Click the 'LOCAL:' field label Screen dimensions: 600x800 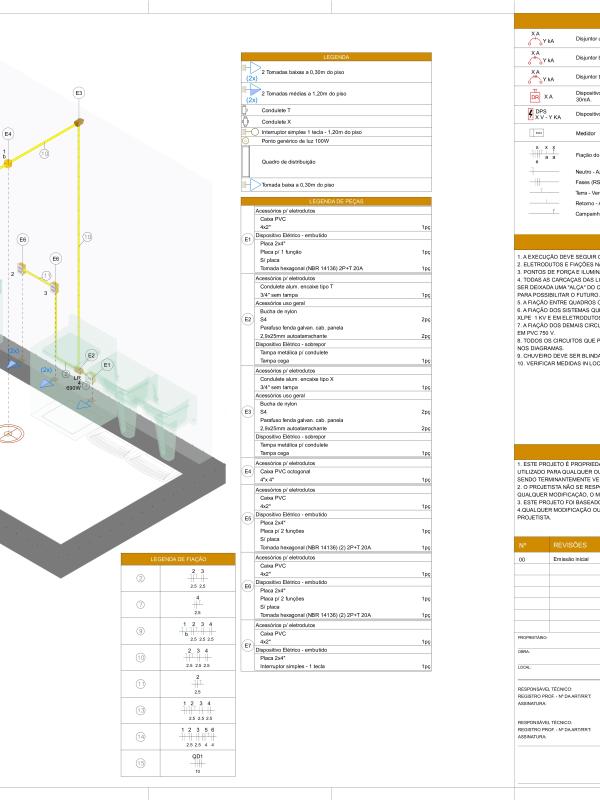click(524, 667)
